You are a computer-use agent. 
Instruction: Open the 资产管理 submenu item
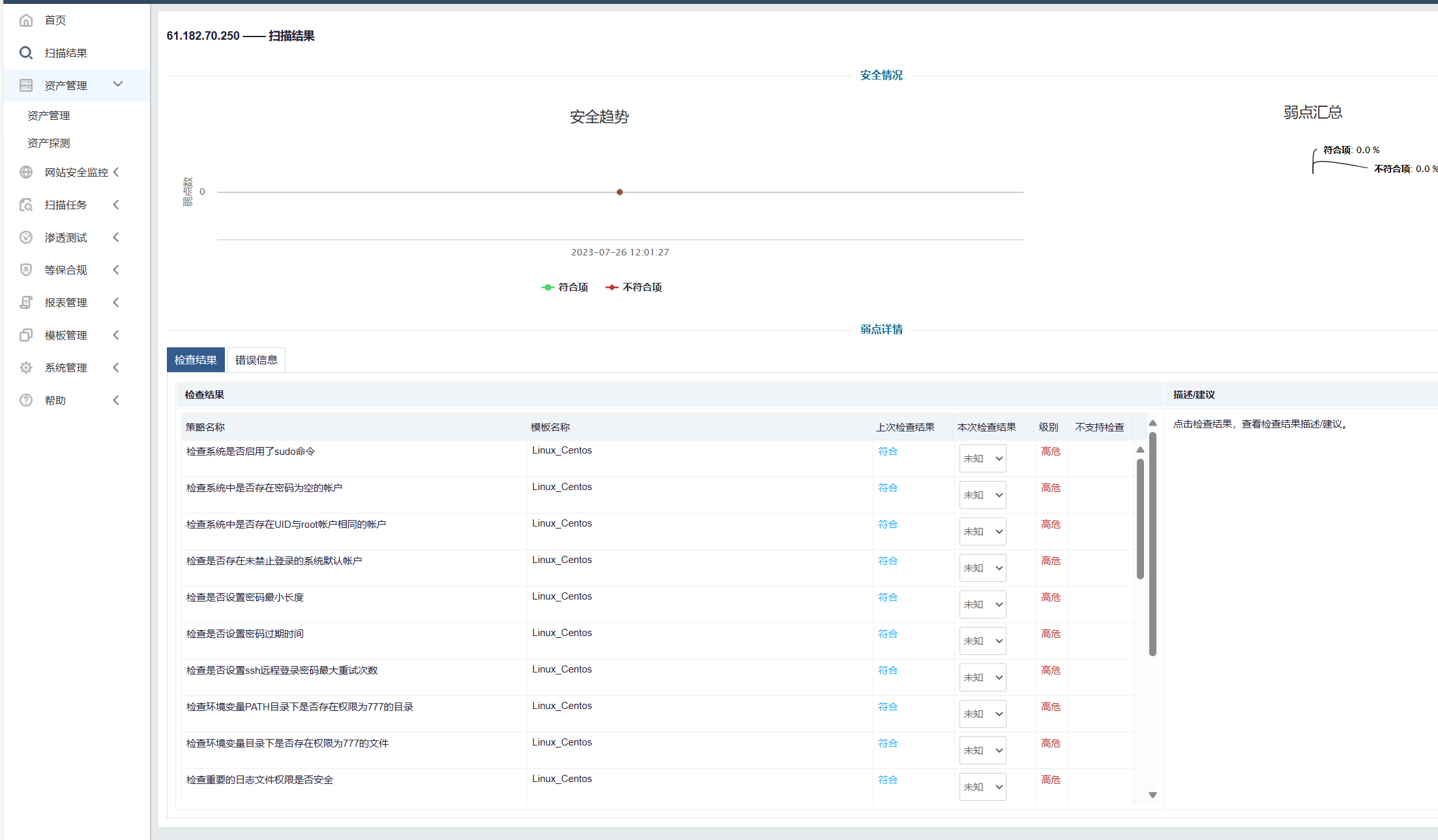click(x=49, y=115)
